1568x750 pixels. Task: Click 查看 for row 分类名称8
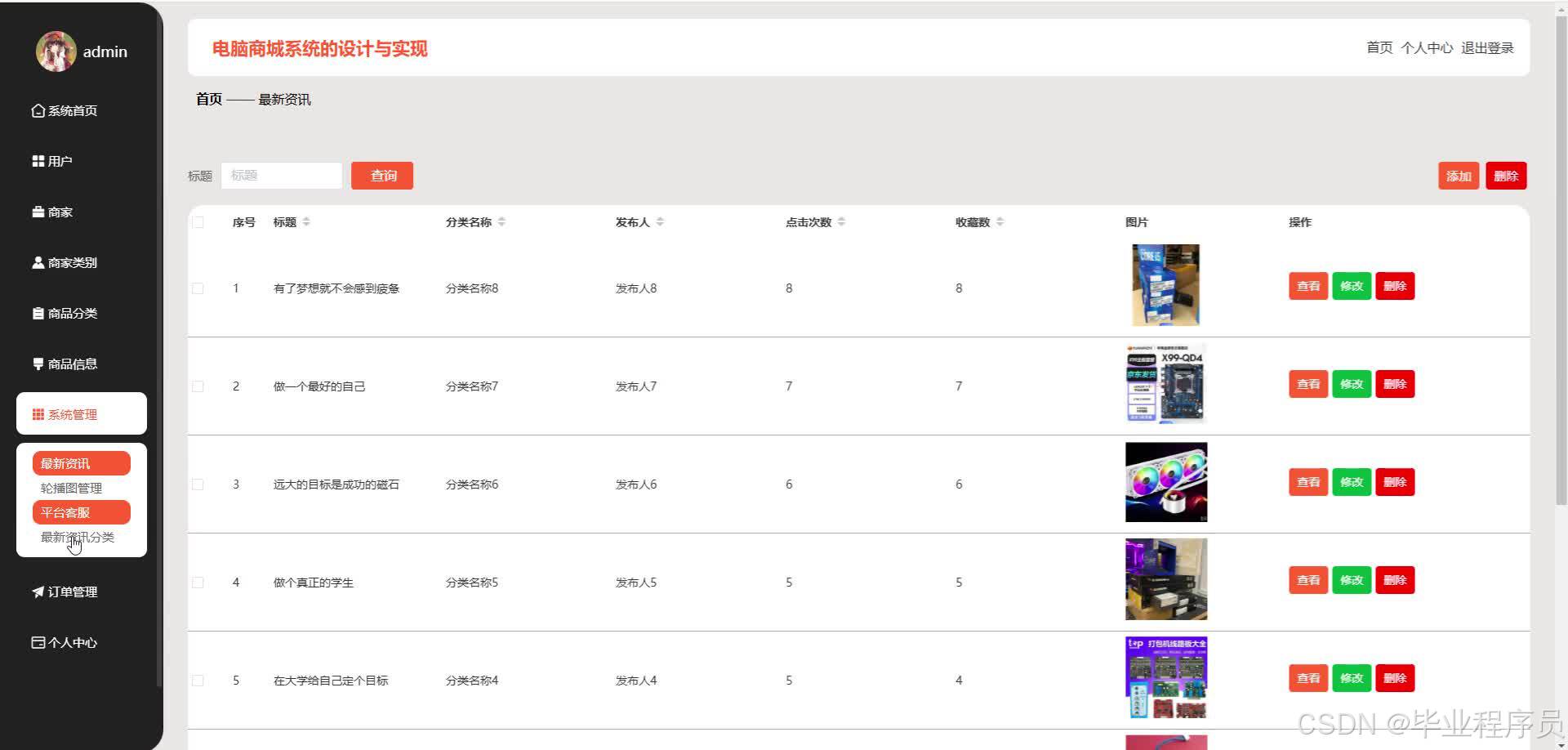(1308, 286)
